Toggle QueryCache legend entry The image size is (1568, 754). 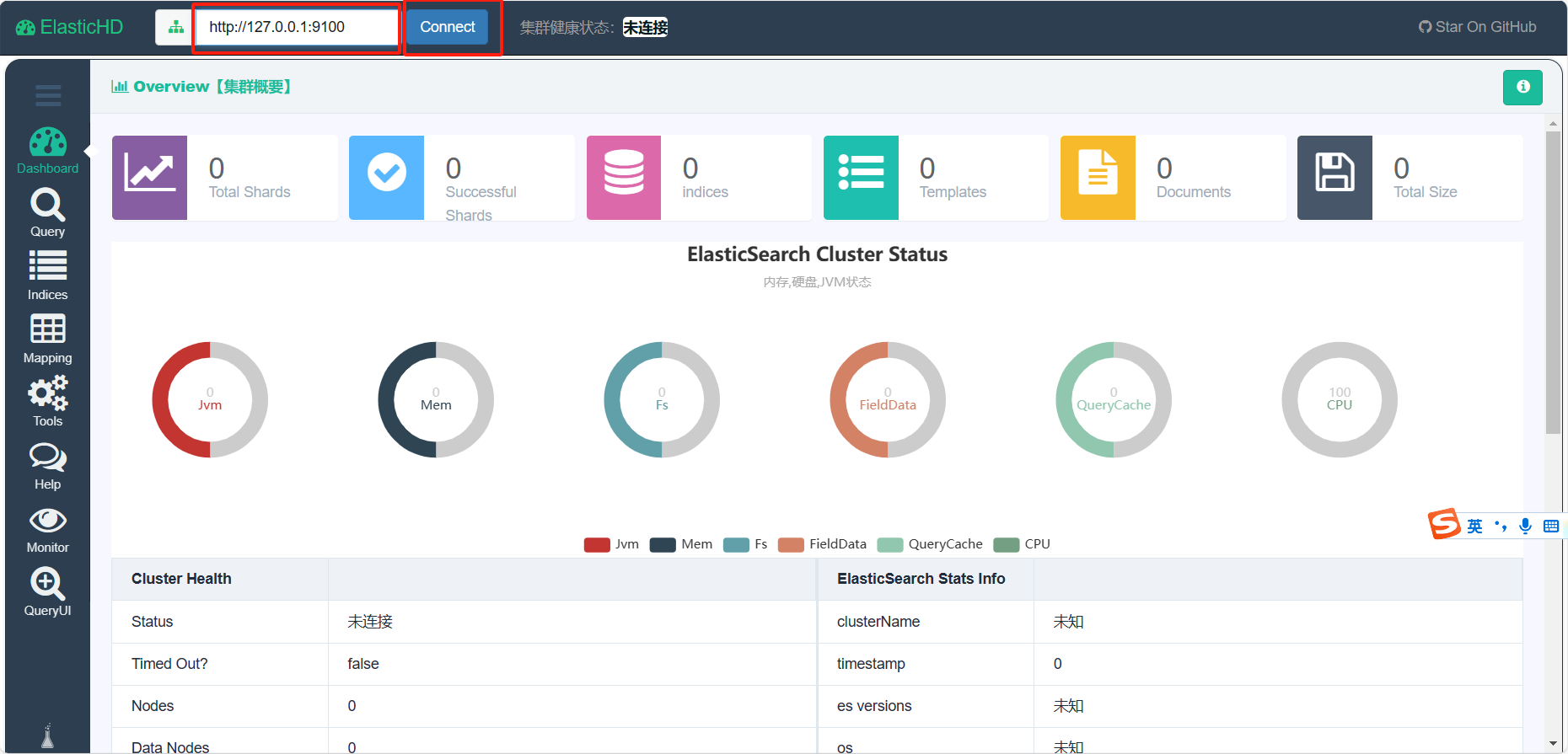(x=930, y=544)
